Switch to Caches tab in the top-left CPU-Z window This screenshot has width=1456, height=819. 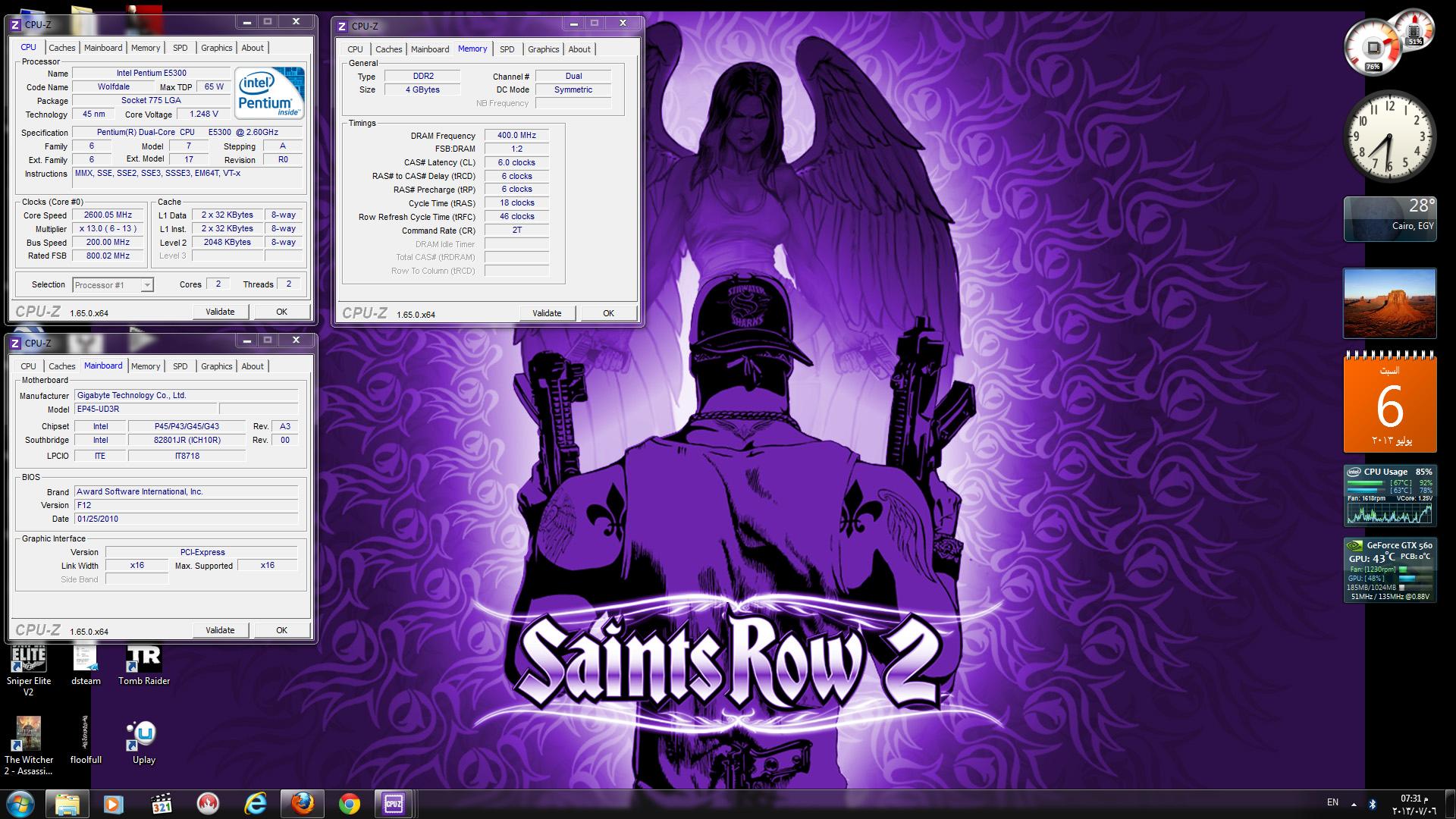coord(62,48)
